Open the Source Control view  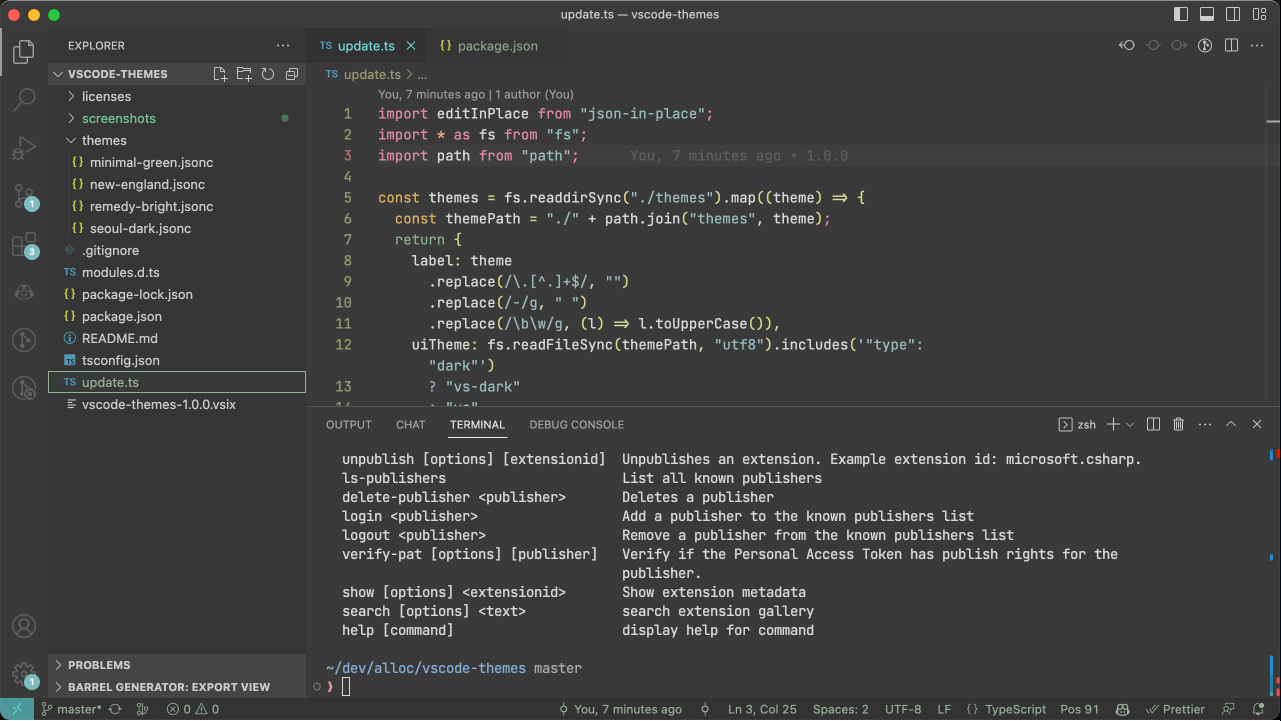pyautogui.click(x=24, y=196)
